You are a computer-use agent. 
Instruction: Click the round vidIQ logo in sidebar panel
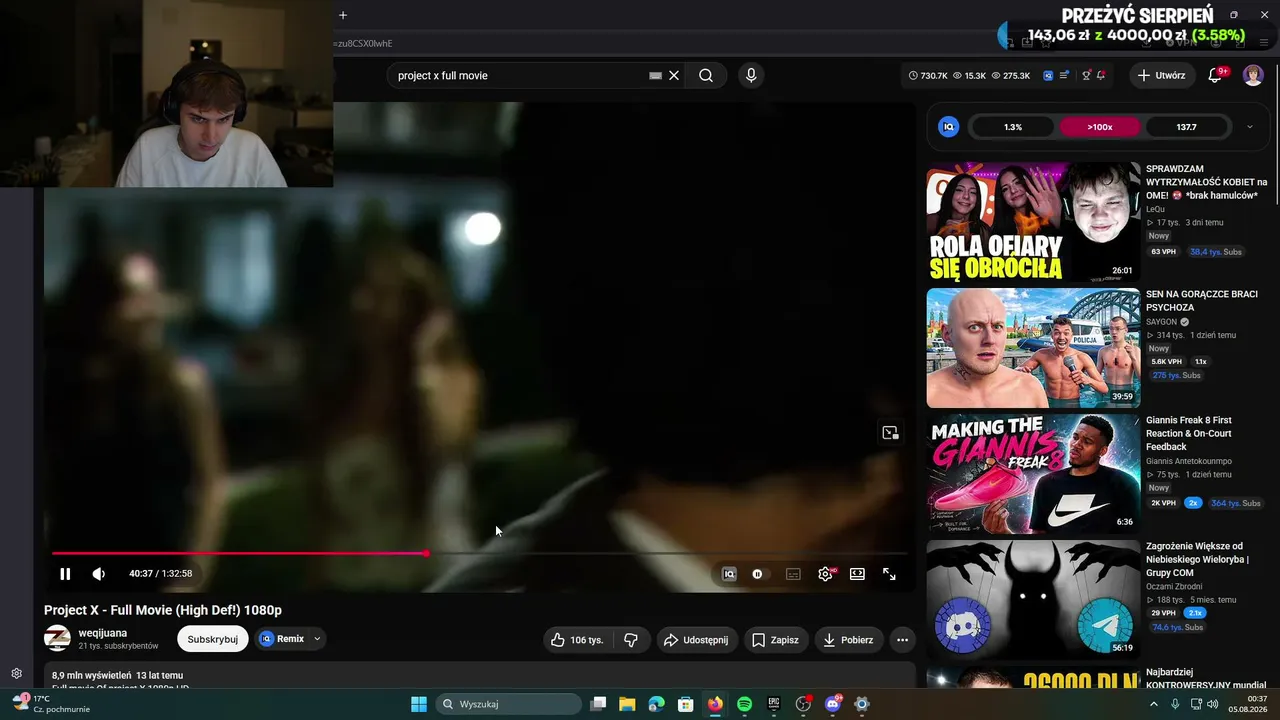(x=949, y=127)
